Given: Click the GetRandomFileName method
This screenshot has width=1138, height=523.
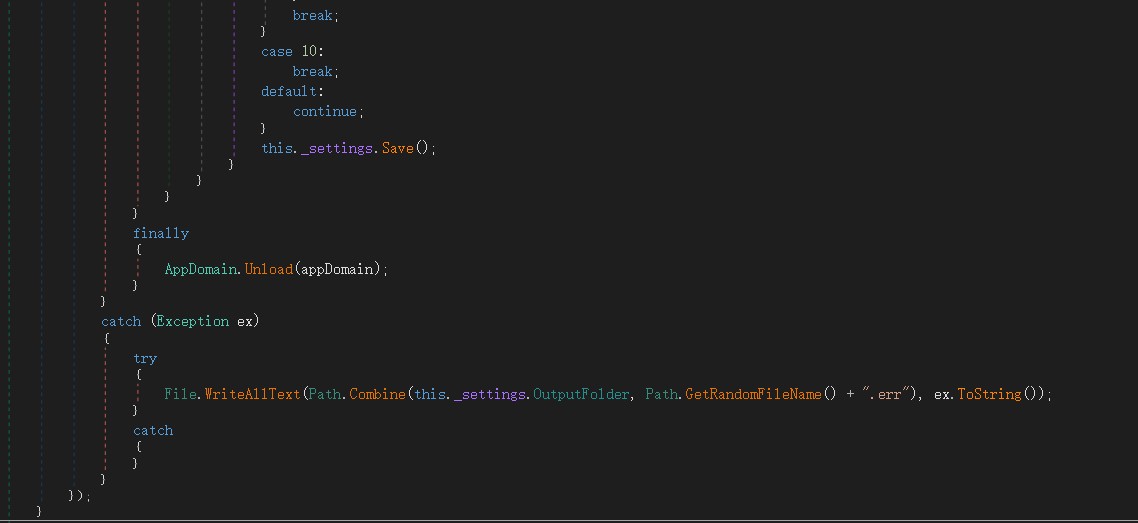Looking at the screenshot, I should pyautogui.click(x=753, y=394).
